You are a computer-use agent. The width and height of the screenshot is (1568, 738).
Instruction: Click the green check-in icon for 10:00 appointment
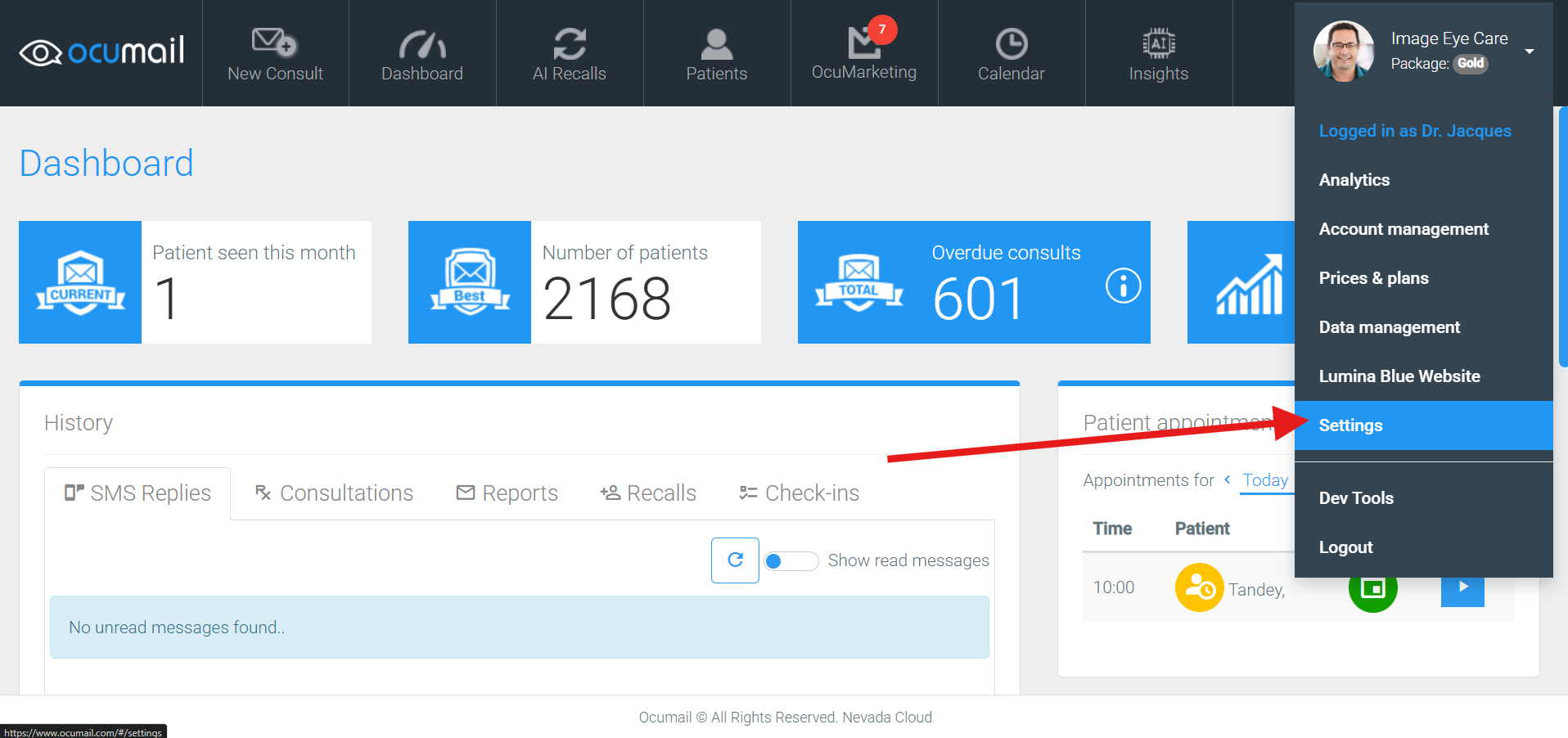point(1372,589)
